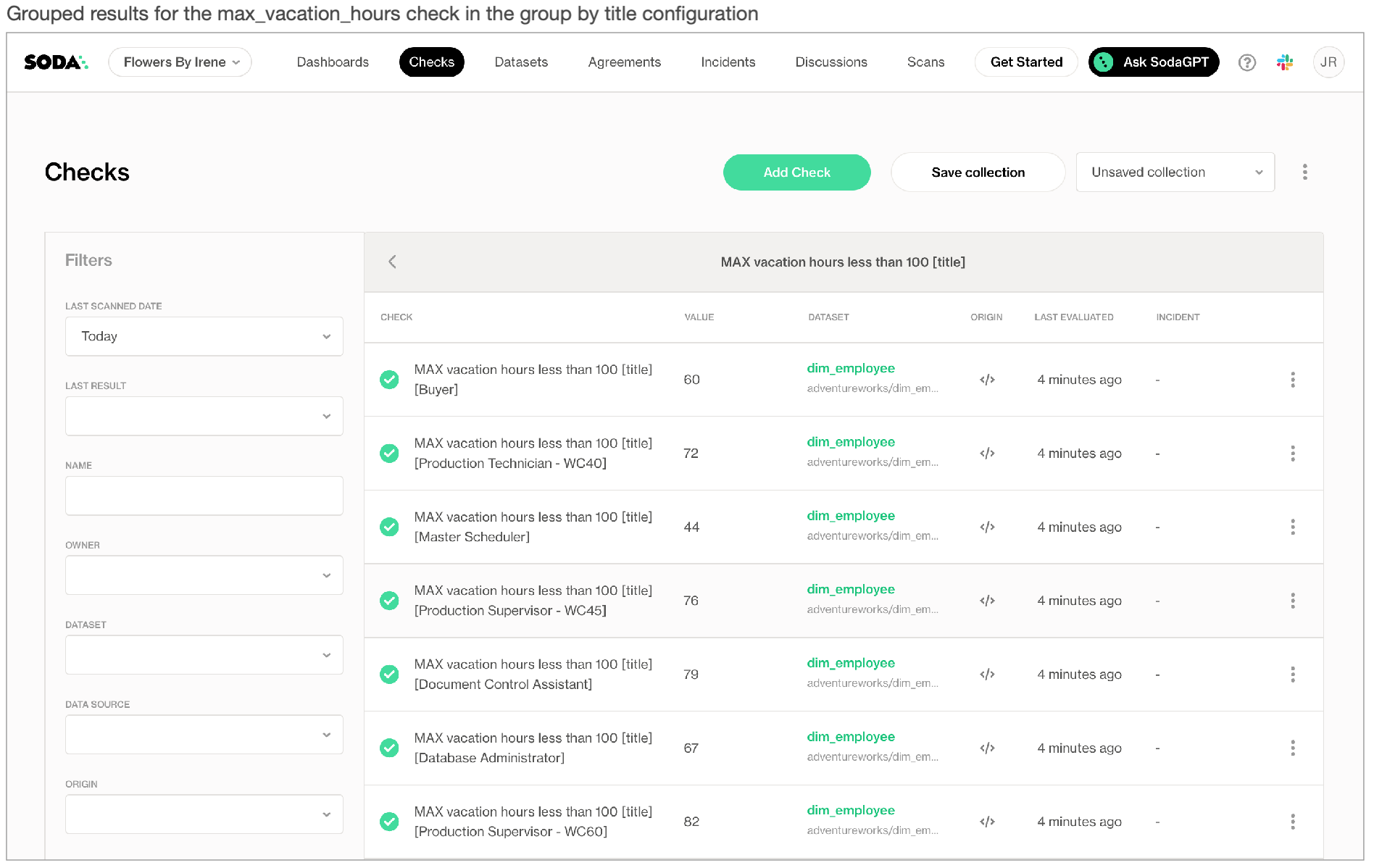Click into the Name filter text field

tap(204, 496)
